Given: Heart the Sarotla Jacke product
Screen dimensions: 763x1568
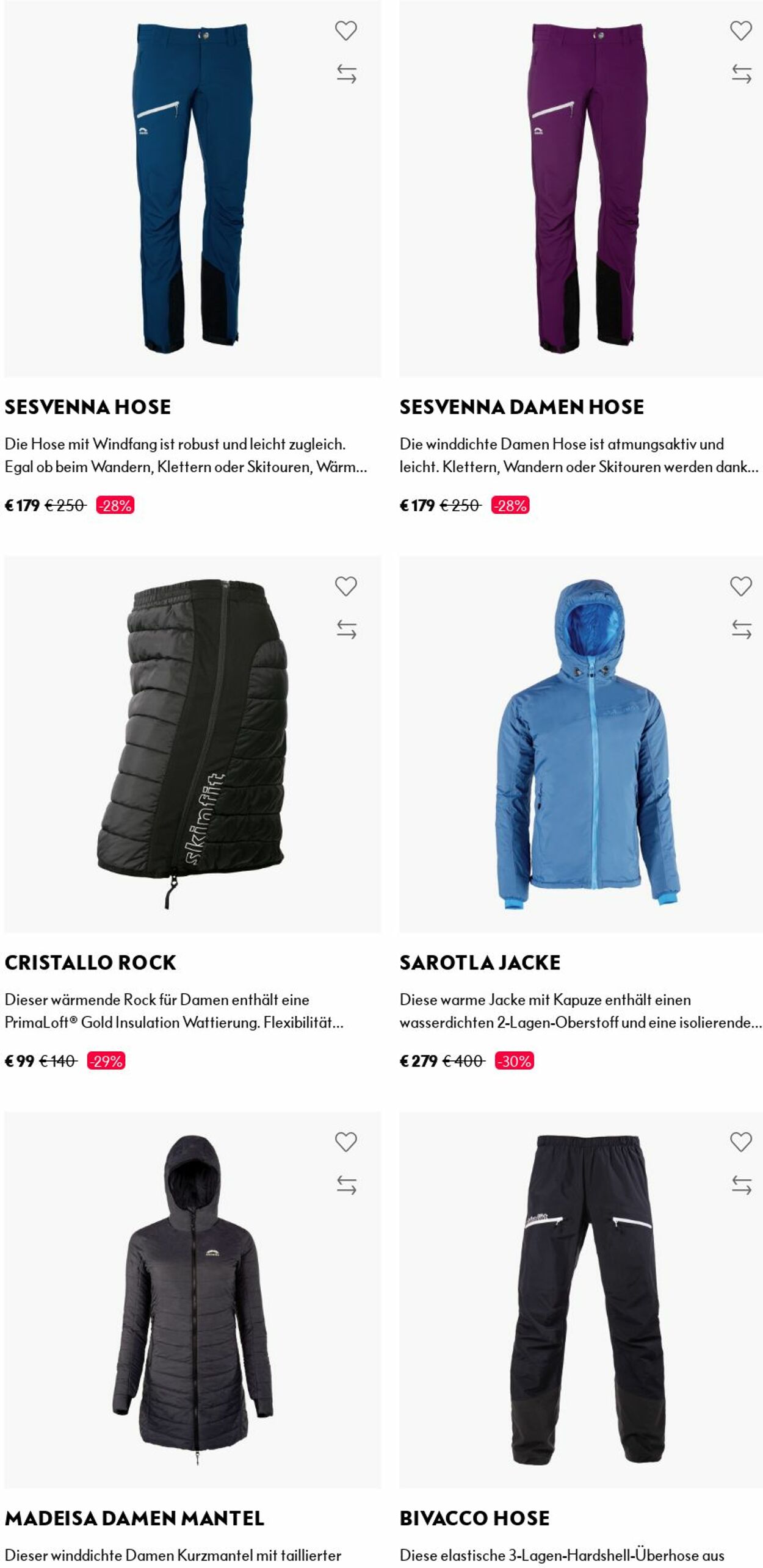Looking at the screenshot, I should click(x=741, y=586).
